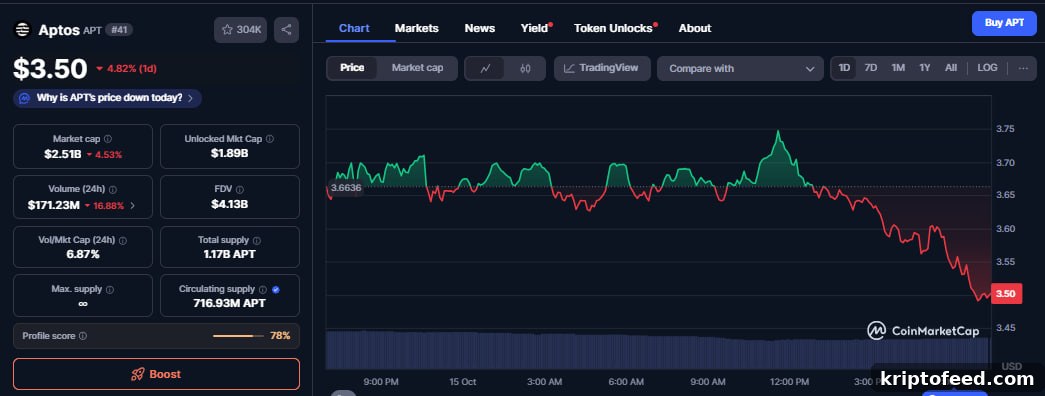Click the 15 Oct date label on axis
This screenshot has width=1045, height=396.
[463, 382]
